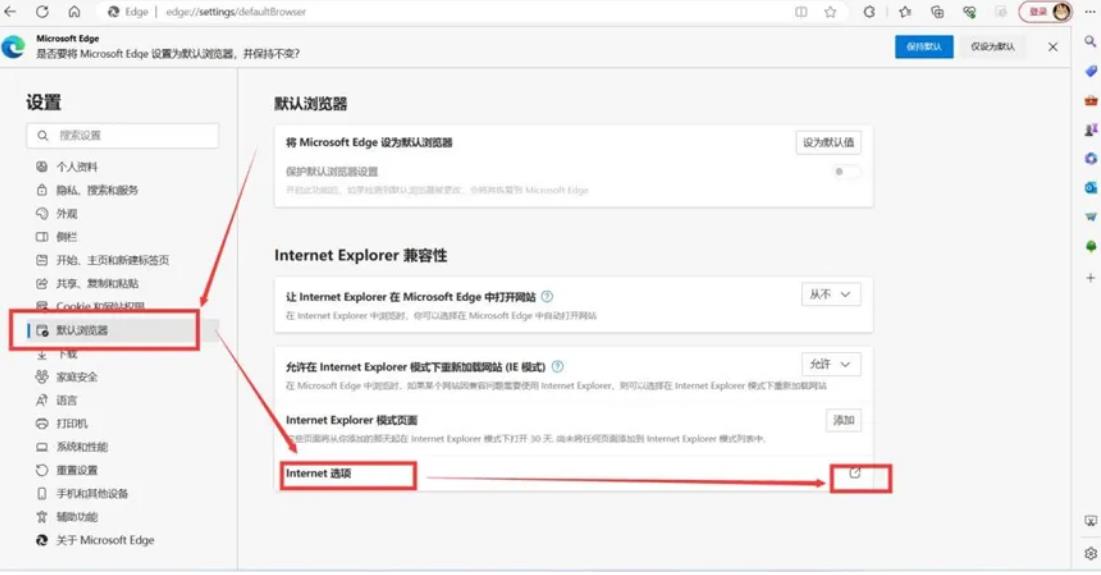Reload the page with the refresh icon
Image resolution: width=1101 pixels, height=575 pixels.
click(x=42, y=12)
